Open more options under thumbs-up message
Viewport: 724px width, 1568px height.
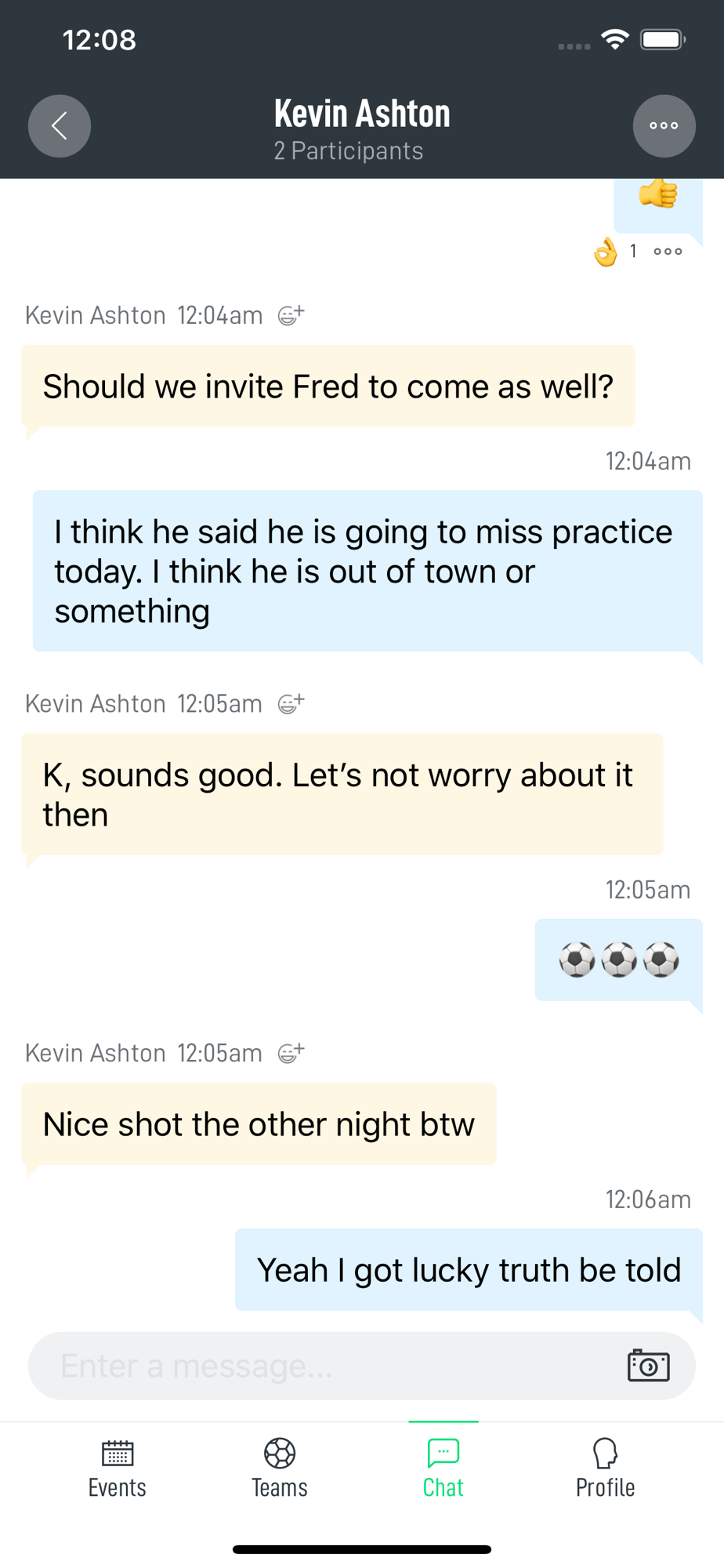pos(668,252)
